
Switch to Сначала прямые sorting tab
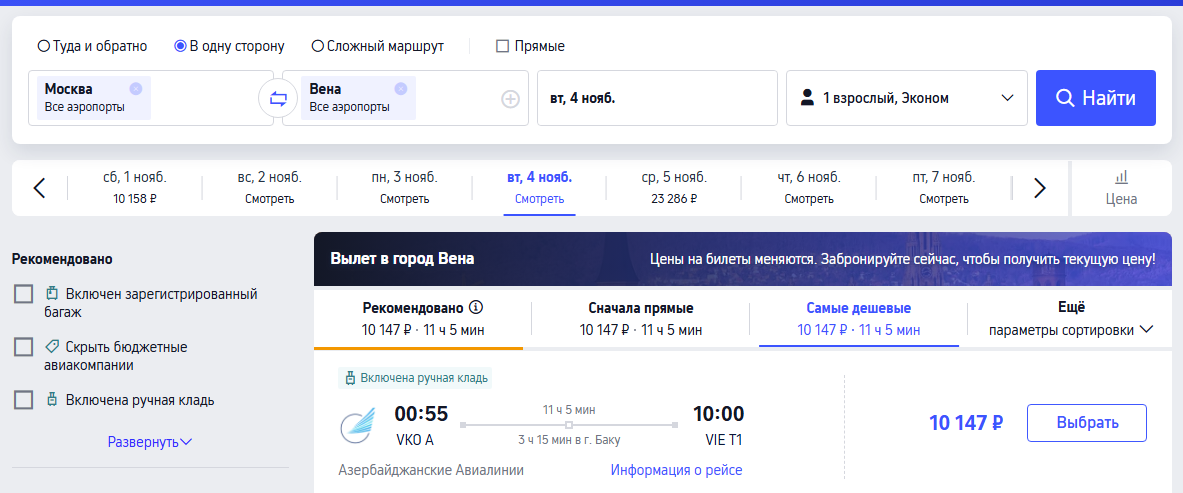point(640,318)
